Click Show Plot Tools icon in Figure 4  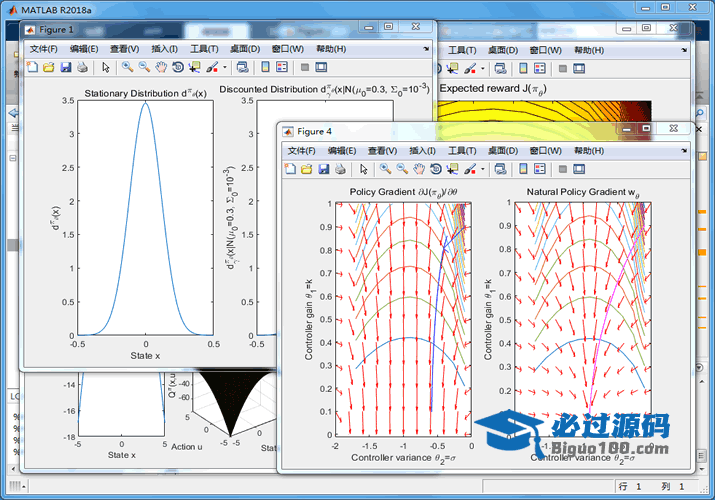tap(581, 169)
